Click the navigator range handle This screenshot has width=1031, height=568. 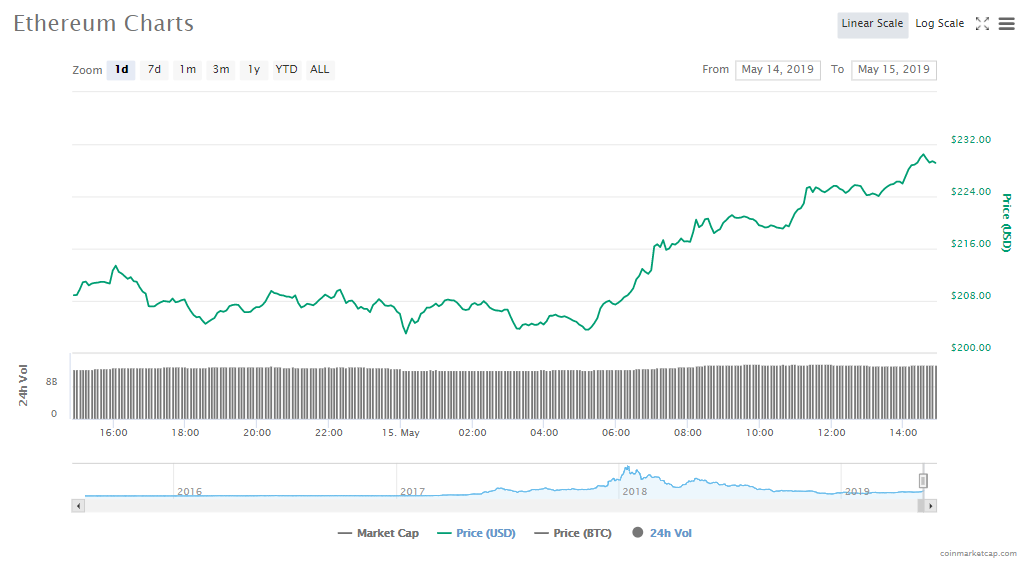pos(923,481)
